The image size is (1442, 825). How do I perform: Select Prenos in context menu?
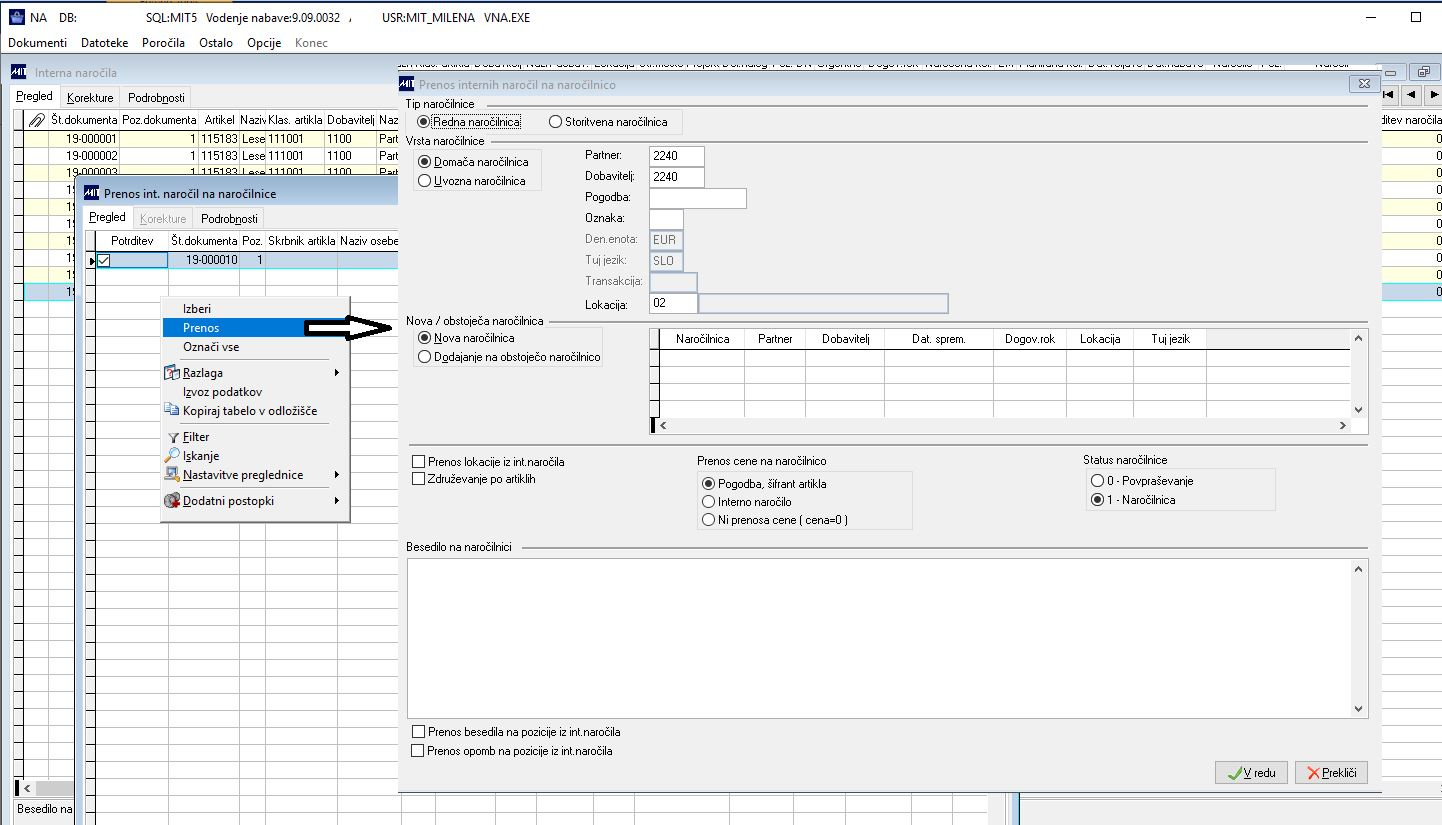click(x=201, y=328)
